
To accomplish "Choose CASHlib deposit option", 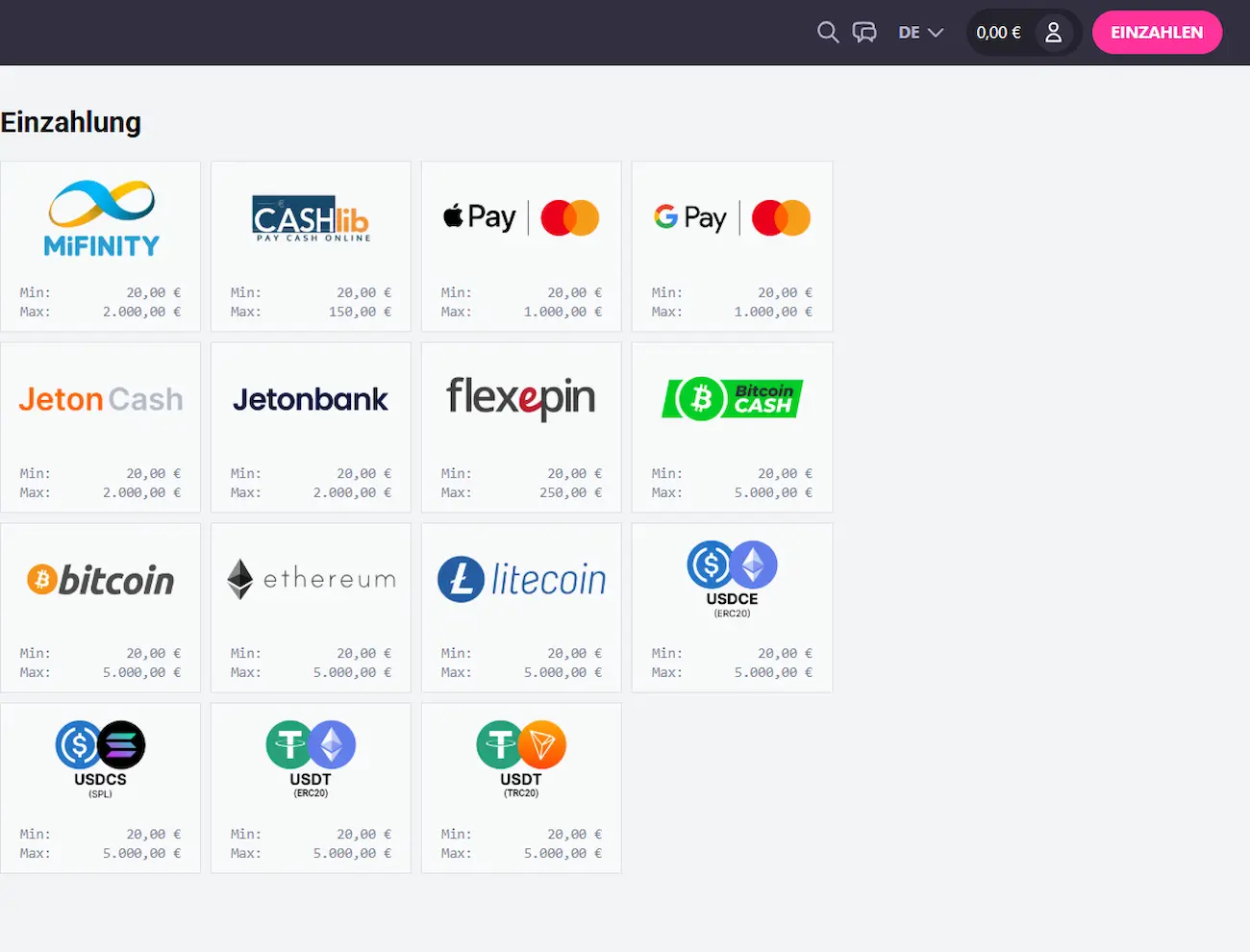I will (311, 246).
